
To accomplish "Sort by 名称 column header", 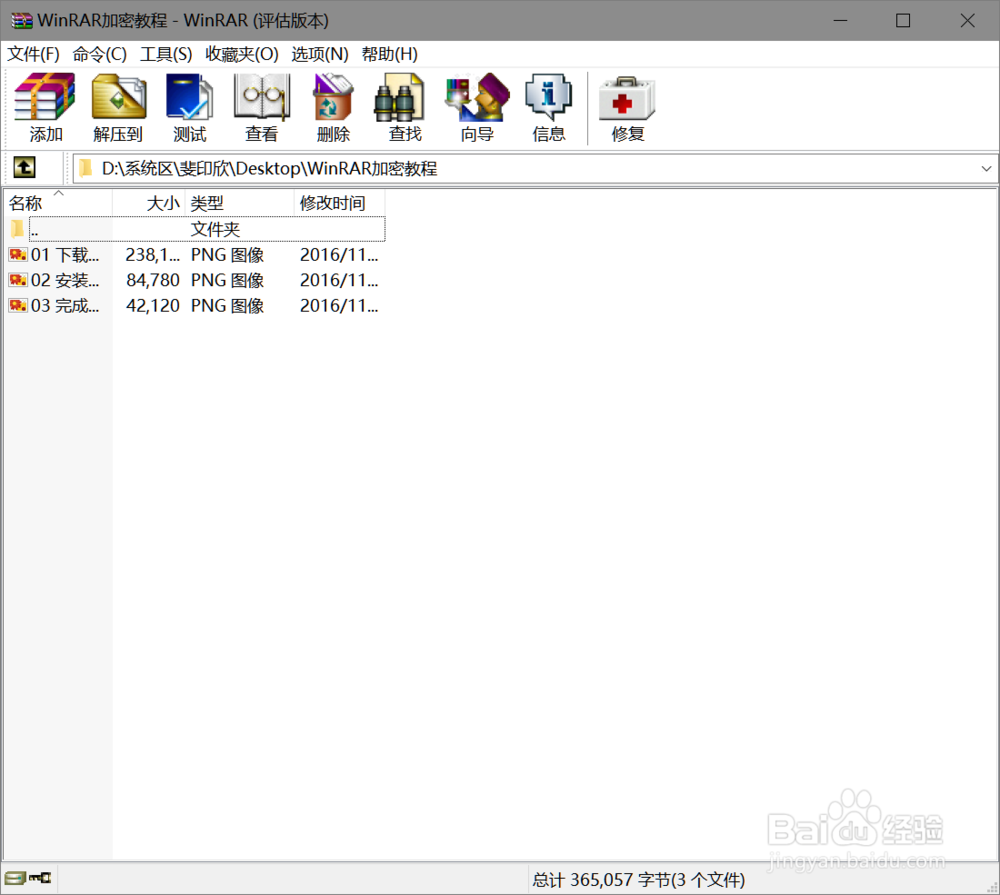I will coord(58,203).
